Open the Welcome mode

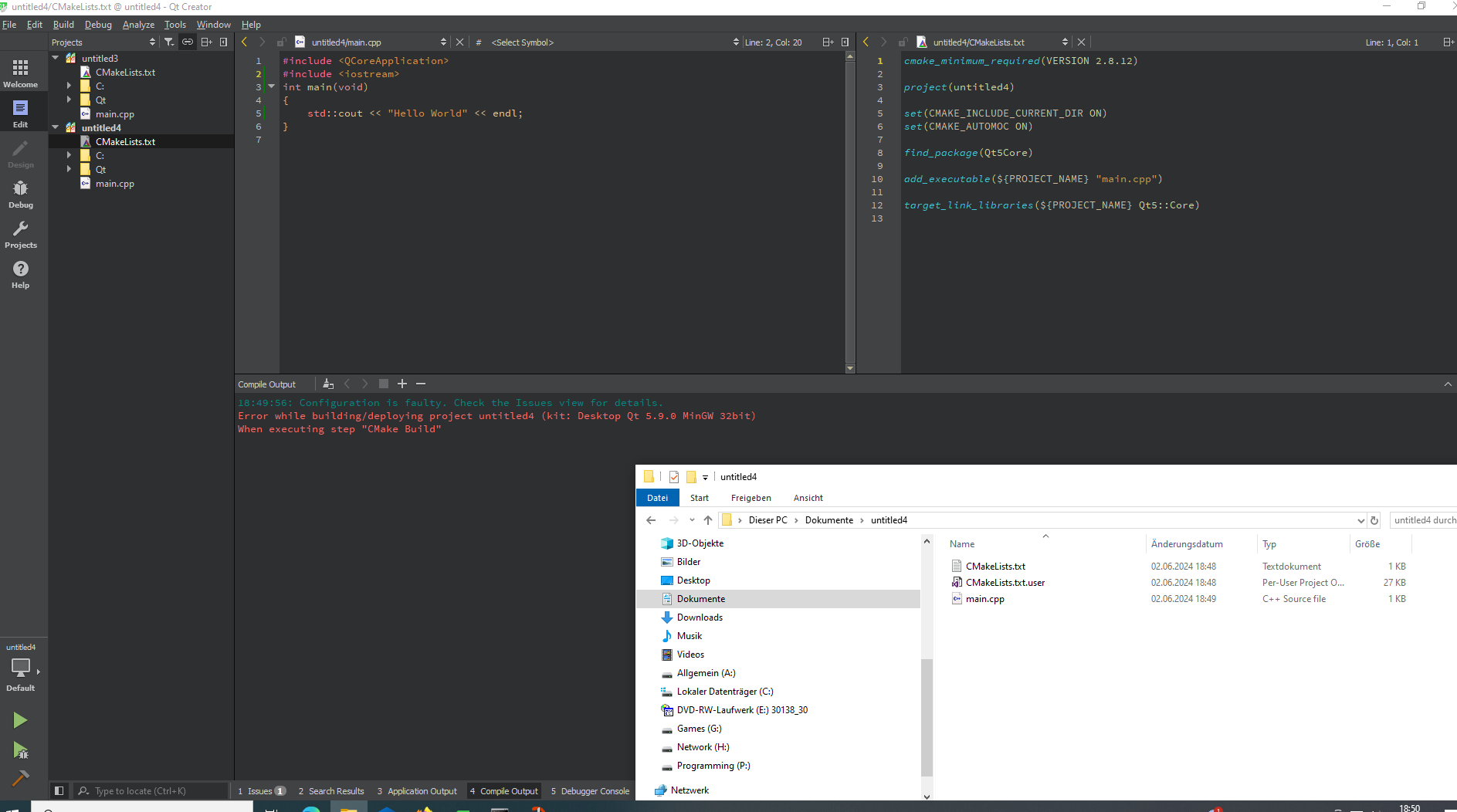pos(21,74)
